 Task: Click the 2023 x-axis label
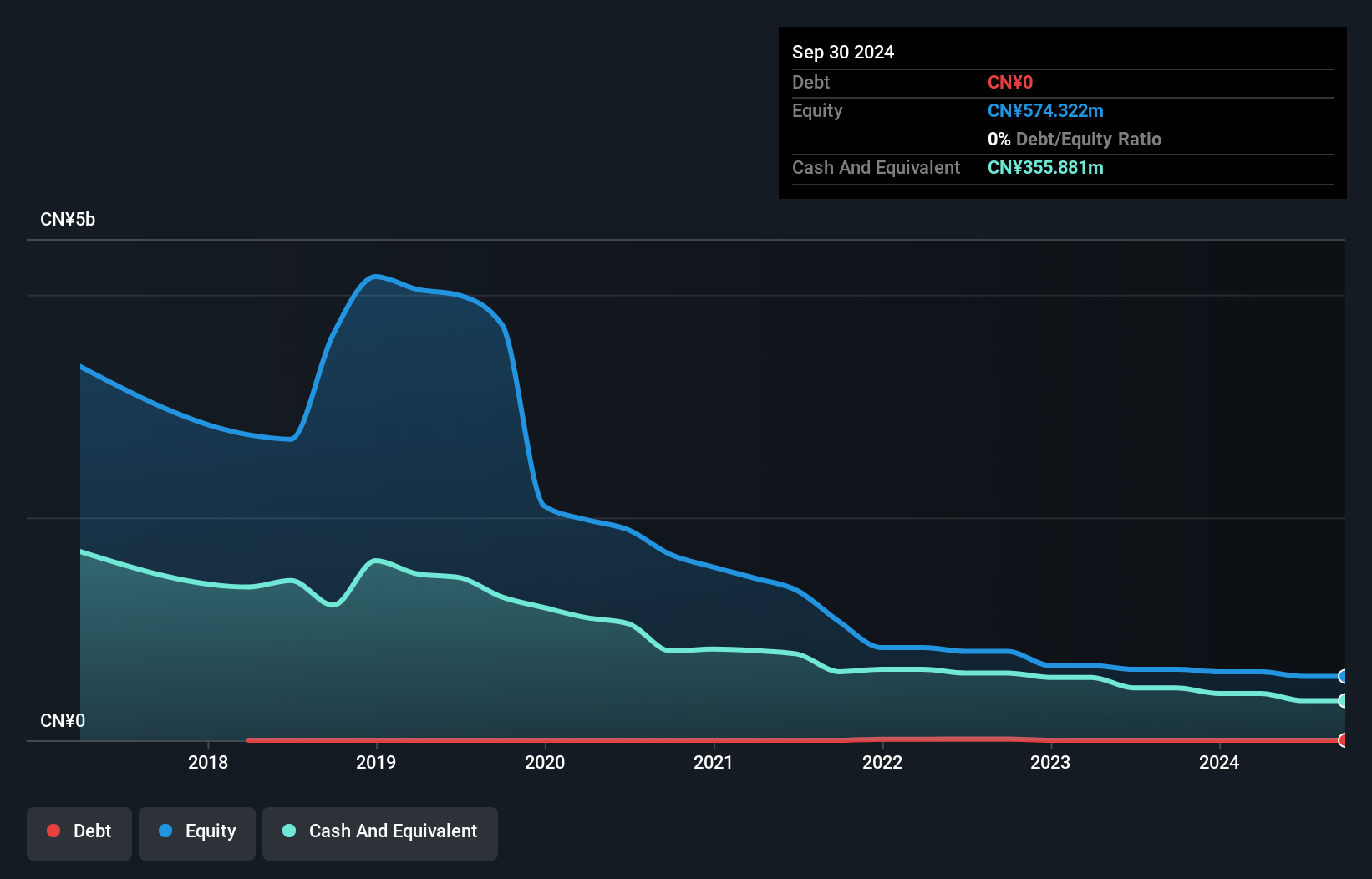[1050, 762]
